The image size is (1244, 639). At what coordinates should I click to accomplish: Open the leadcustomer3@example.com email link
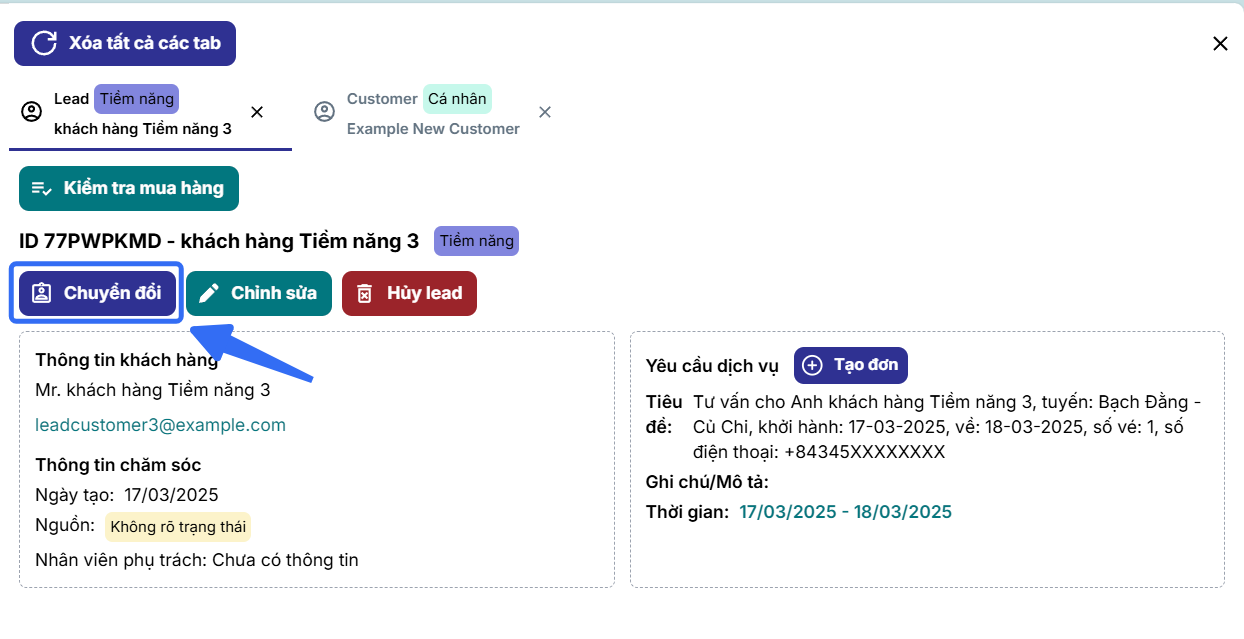161,425
